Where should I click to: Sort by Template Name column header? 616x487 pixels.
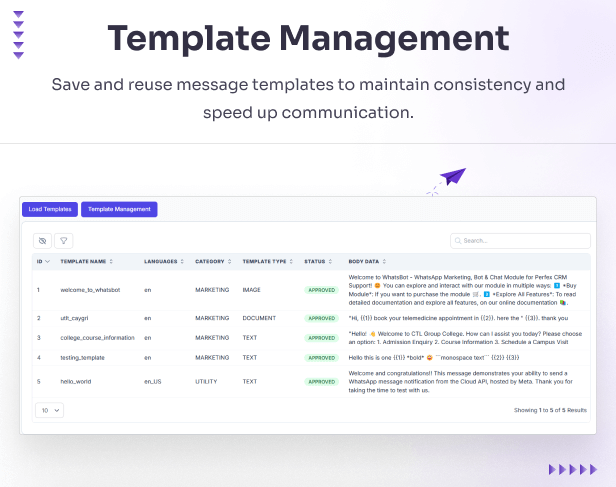87,262
